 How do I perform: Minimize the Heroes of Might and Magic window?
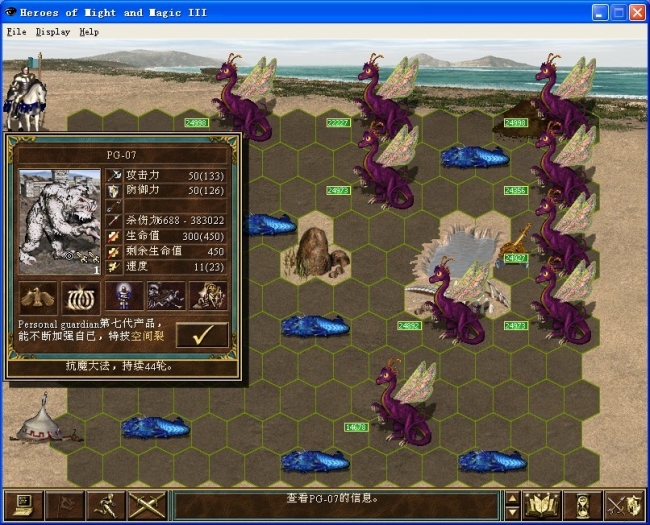tap(599, 12)
